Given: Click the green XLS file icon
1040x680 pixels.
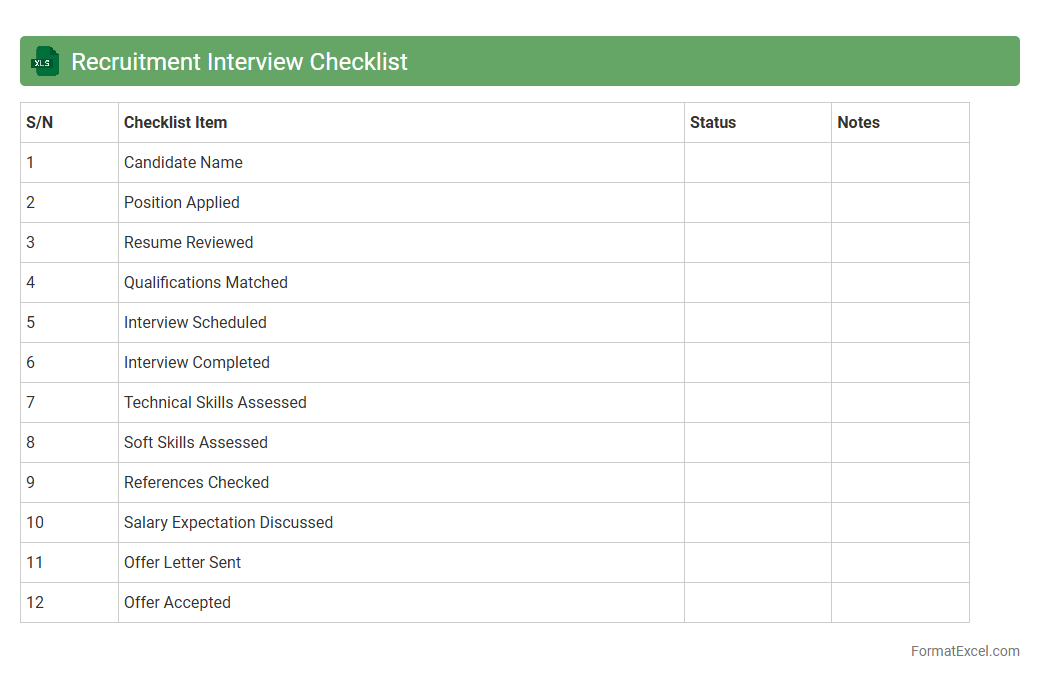Looking at the screenshot, I should (x=45, y=61).
